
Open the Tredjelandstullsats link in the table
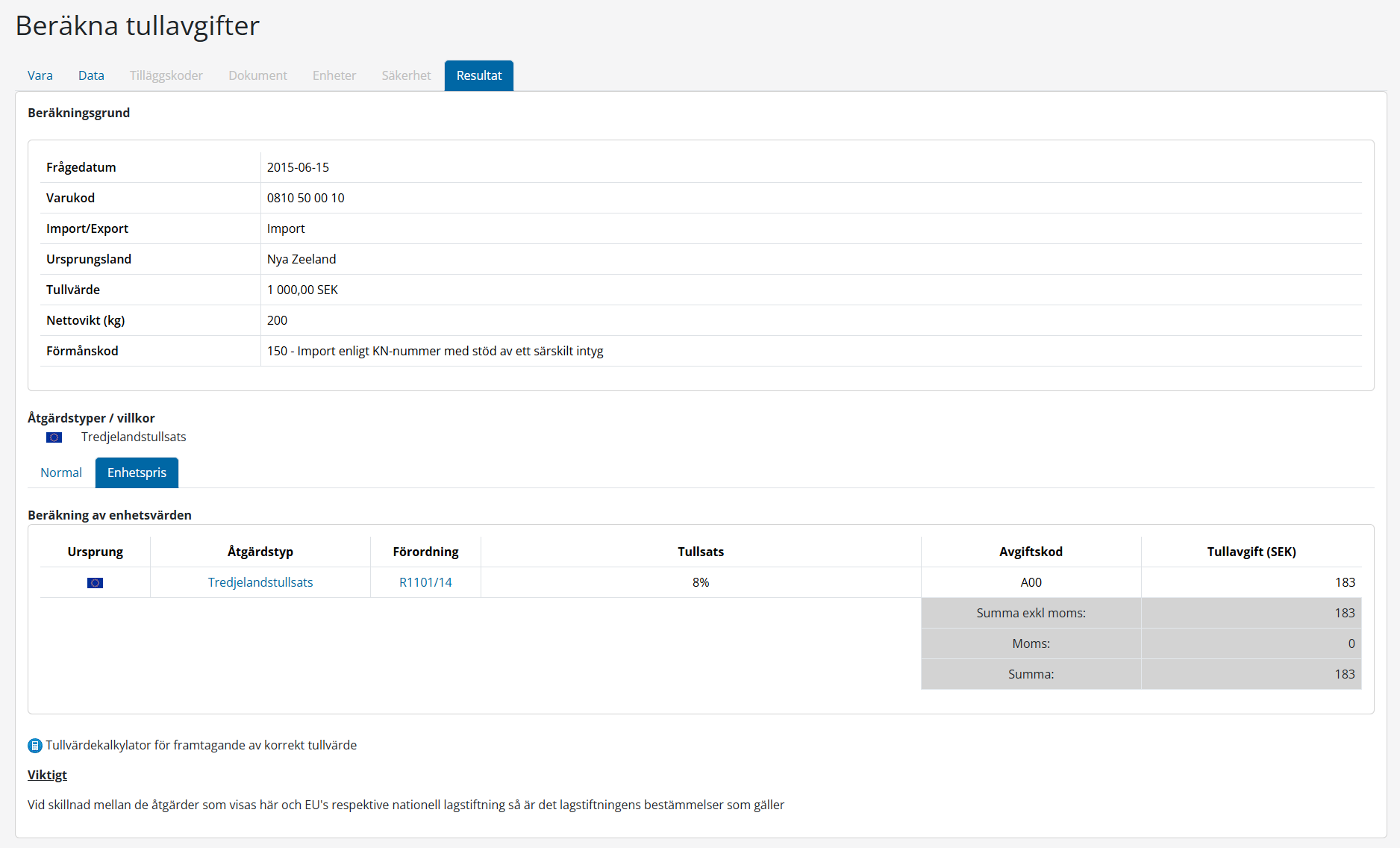click(x=260, y=582)
